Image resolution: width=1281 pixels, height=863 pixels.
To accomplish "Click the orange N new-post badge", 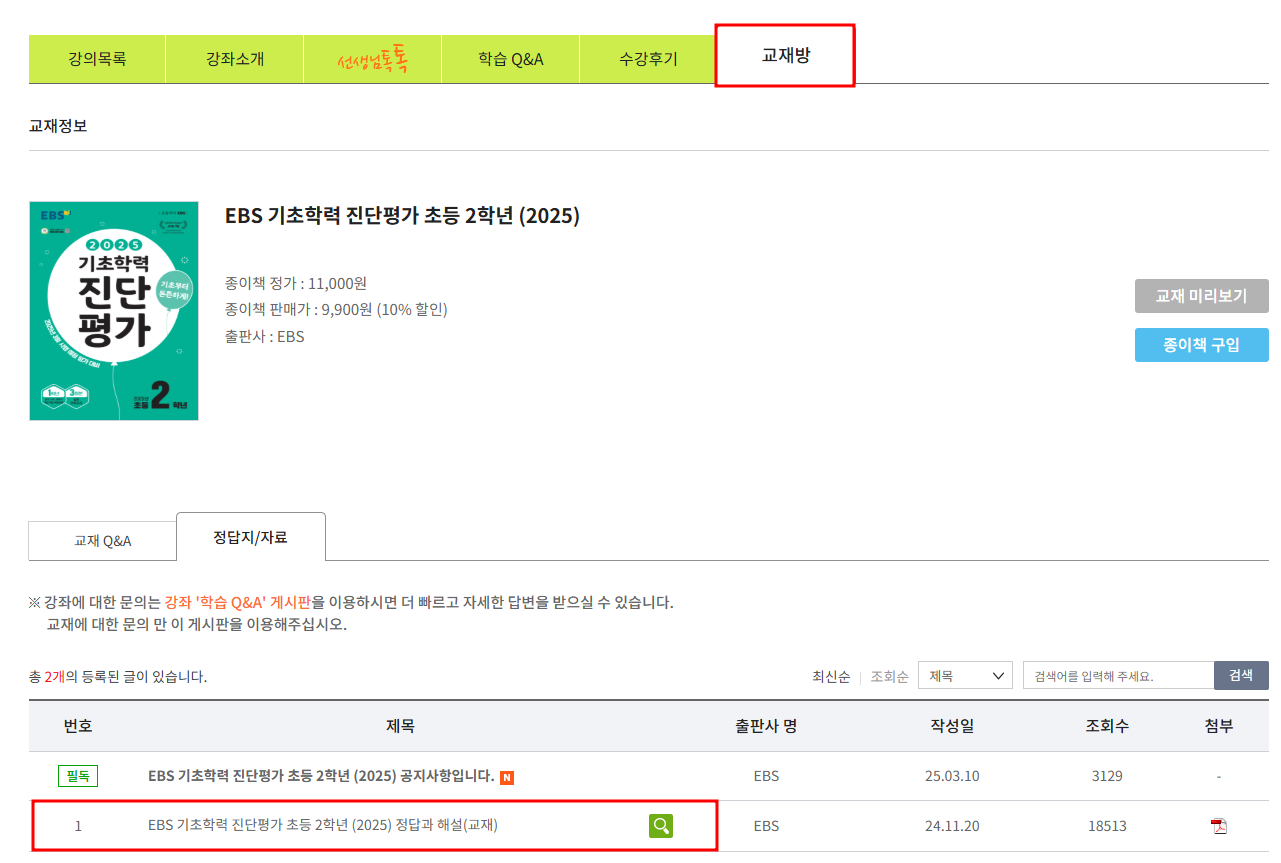I will tap(507, 777).
